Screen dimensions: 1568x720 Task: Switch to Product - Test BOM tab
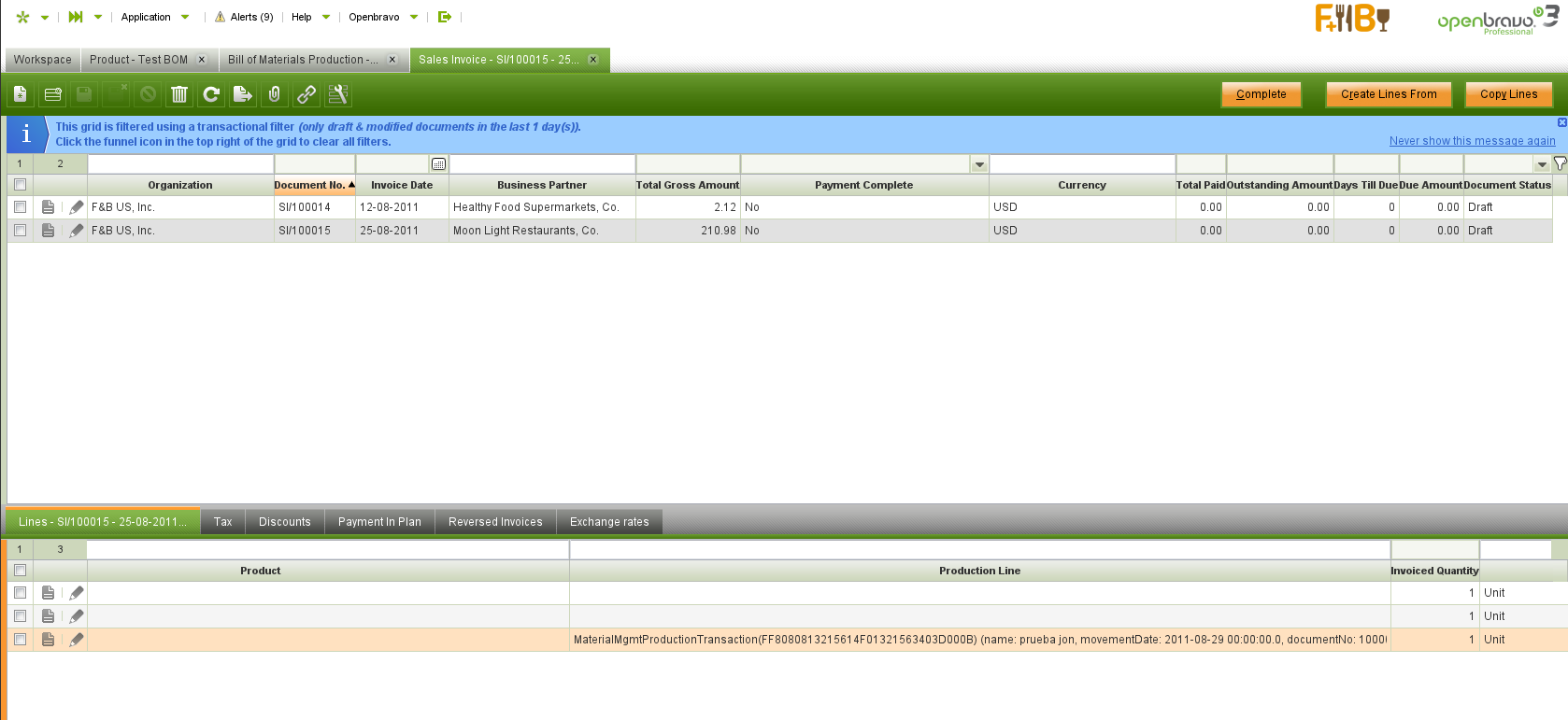(x=138, y=60)
